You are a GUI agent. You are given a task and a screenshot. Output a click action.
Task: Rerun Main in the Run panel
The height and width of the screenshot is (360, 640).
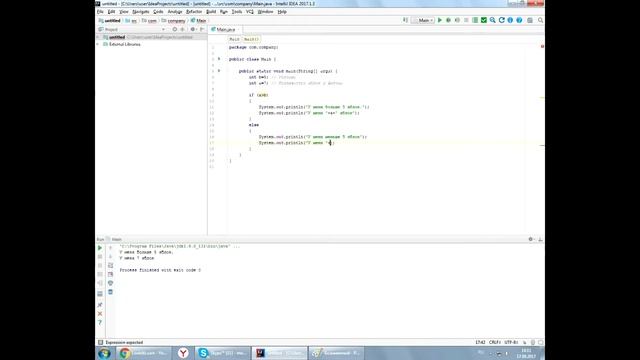tap(100, 248)
